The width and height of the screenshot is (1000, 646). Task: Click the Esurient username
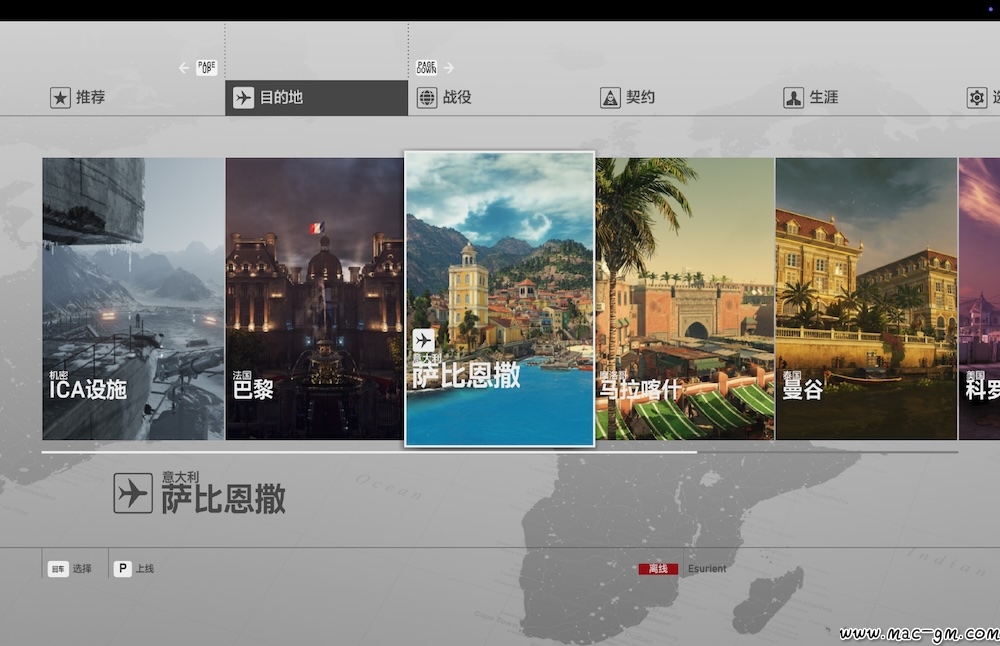click(707, 569)
